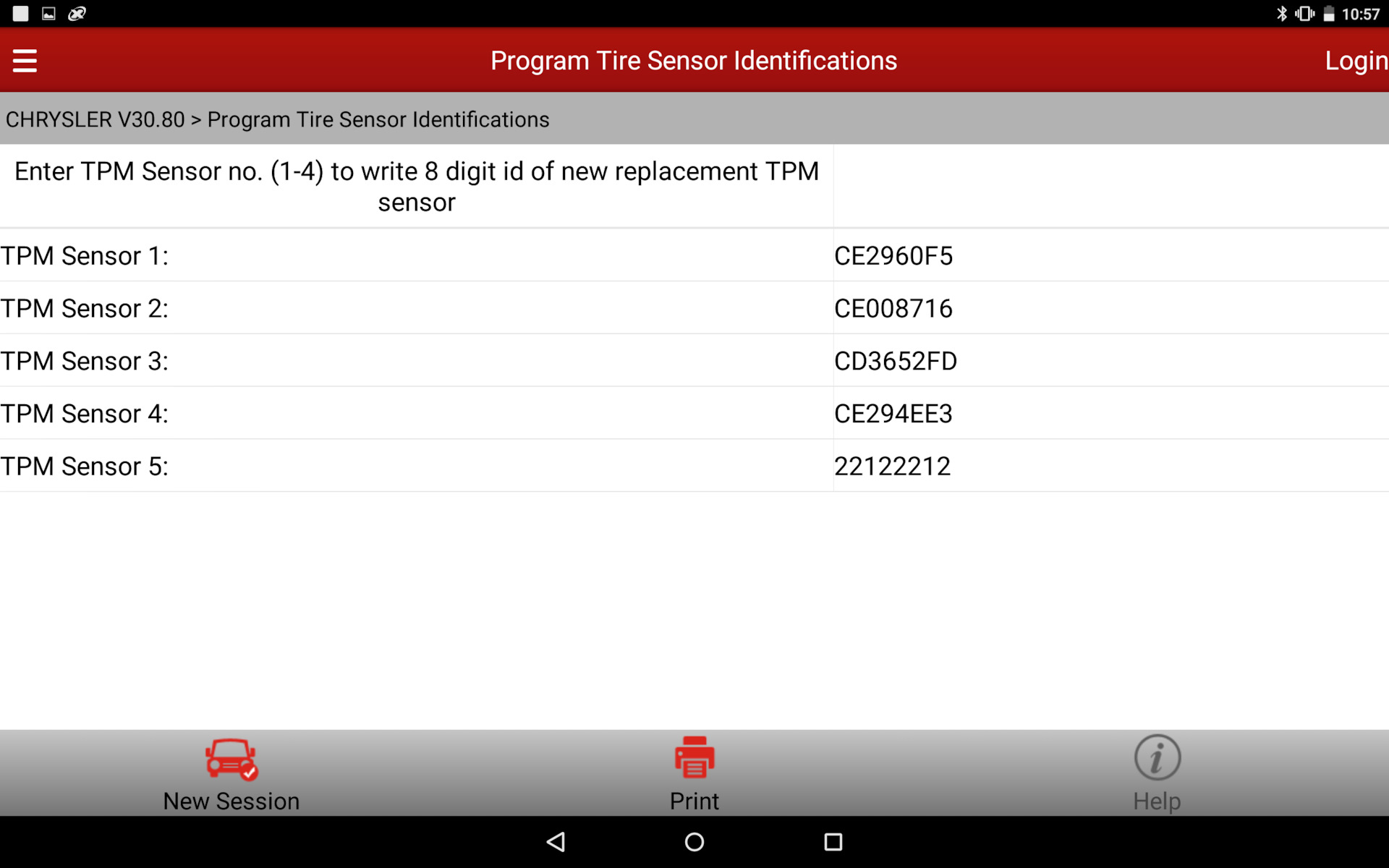Tap the battery status icon
The height and width of the screenshot is (868, 1389).
1328,14
